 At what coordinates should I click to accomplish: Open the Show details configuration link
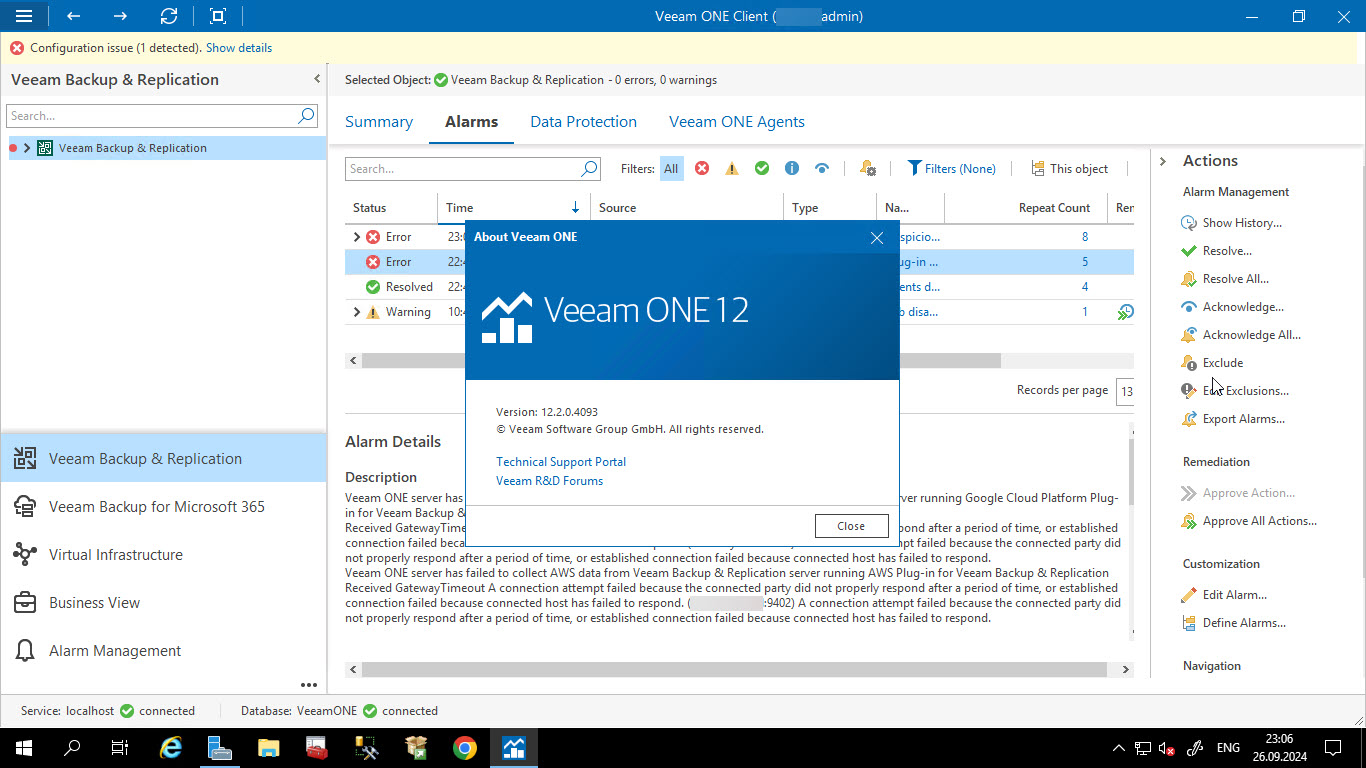click(239, 48)
